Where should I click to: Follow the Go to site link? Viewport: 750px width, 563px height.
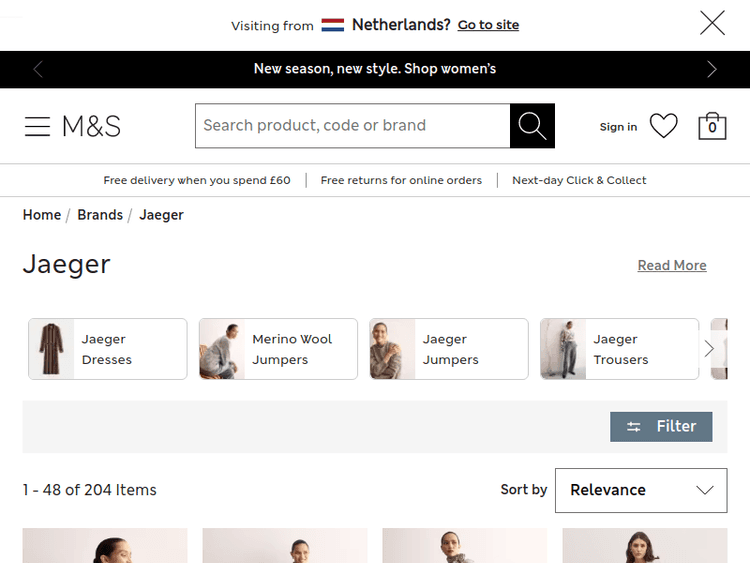(x=488, y=25)
